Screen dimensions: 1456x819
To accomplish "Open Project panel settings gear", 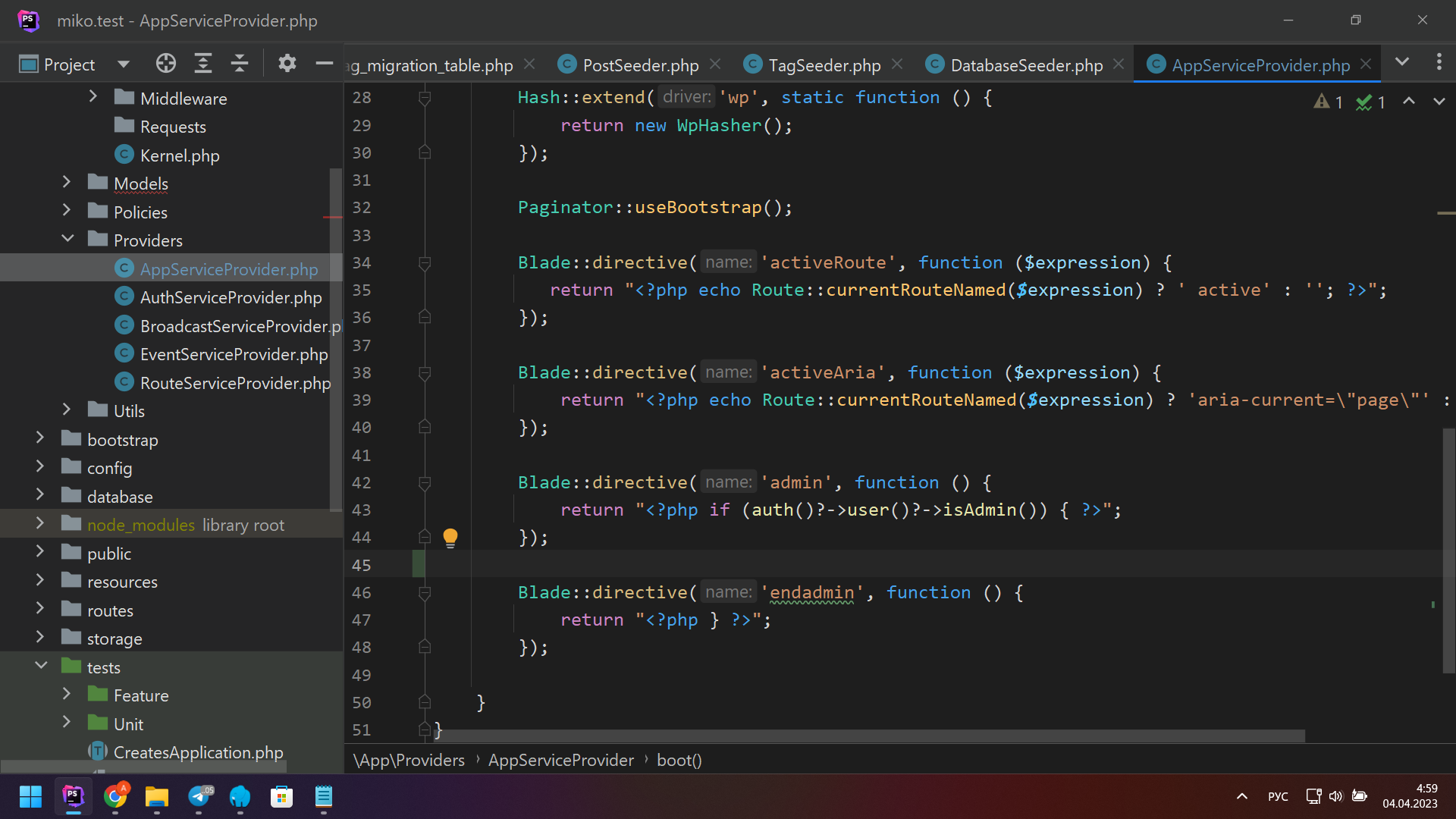I will tap(287, 64).
